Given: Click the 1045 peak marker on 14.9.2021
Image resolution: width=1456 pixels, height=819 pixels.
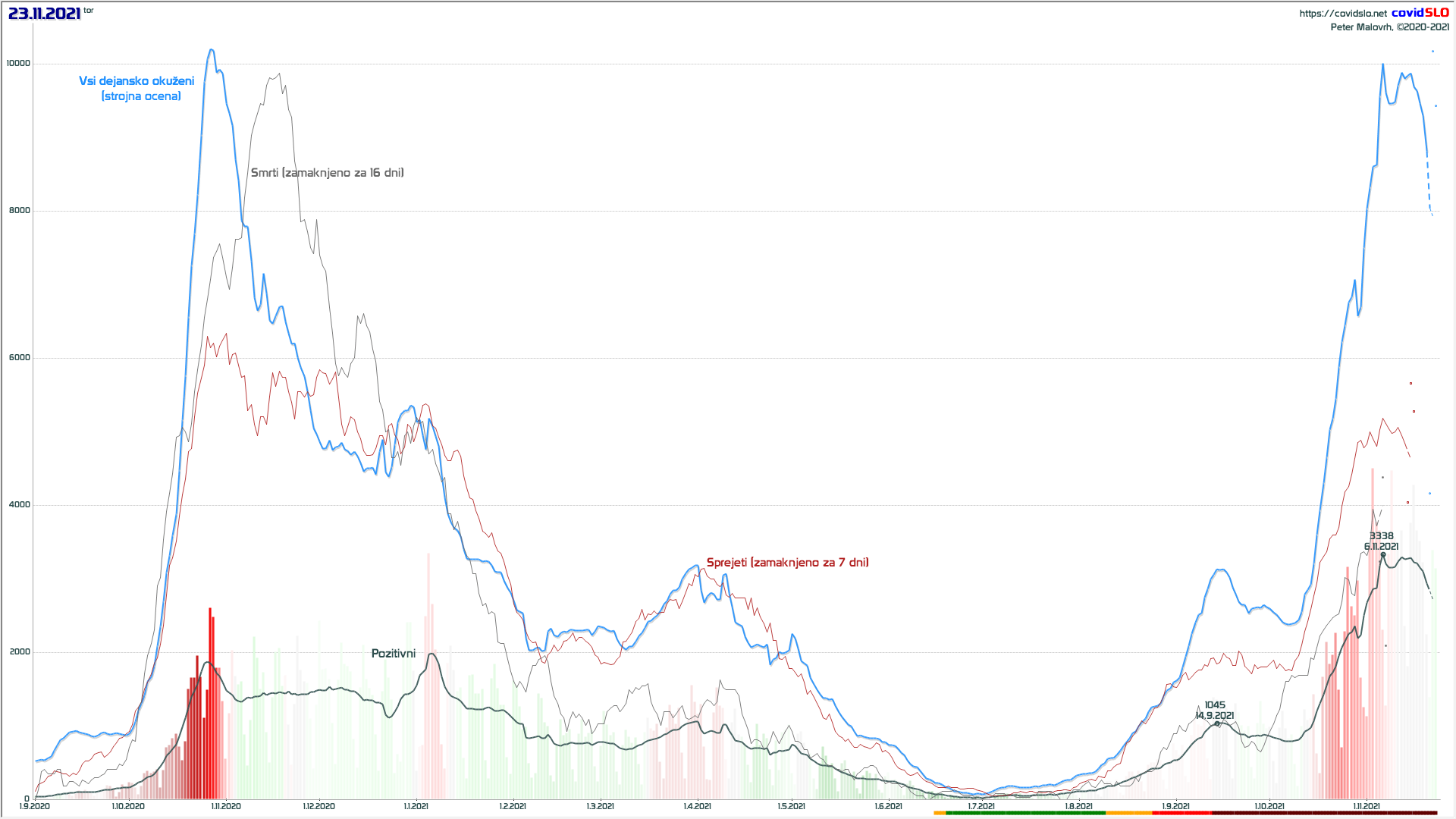Looking at the screenshot, I should pos(1217,724).
